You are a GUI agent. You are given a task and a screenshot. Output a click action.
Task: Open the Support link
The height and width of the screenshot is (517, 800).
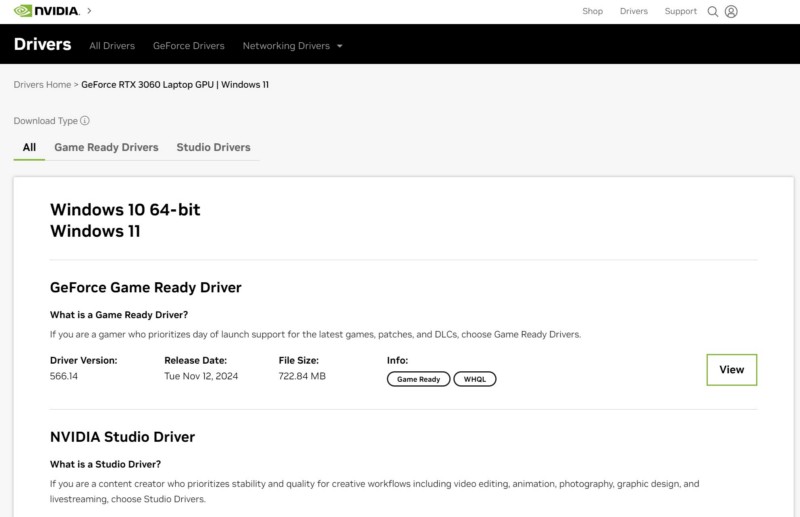coord(680,11)
